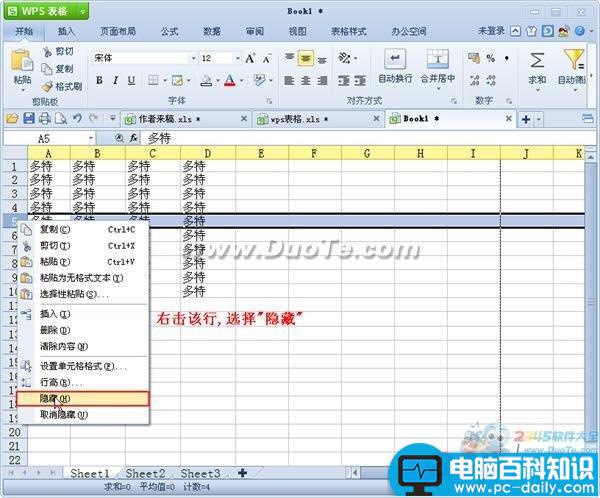The height and width of the screenshot is (498, 600).
Task: Open the font size 12 dropdown
Action: tap(238, 58)
